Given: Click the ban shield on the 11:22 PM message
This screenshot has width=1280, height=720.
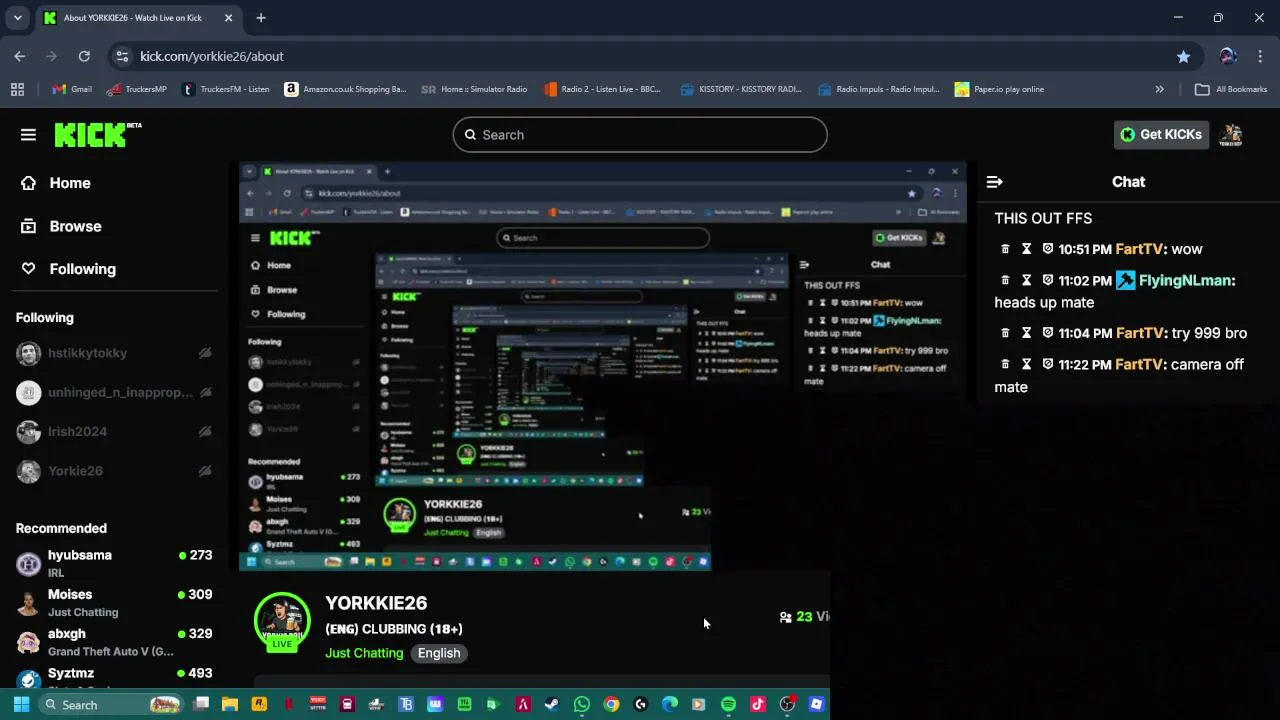Looking at the screenshot, I should 1047,365.
